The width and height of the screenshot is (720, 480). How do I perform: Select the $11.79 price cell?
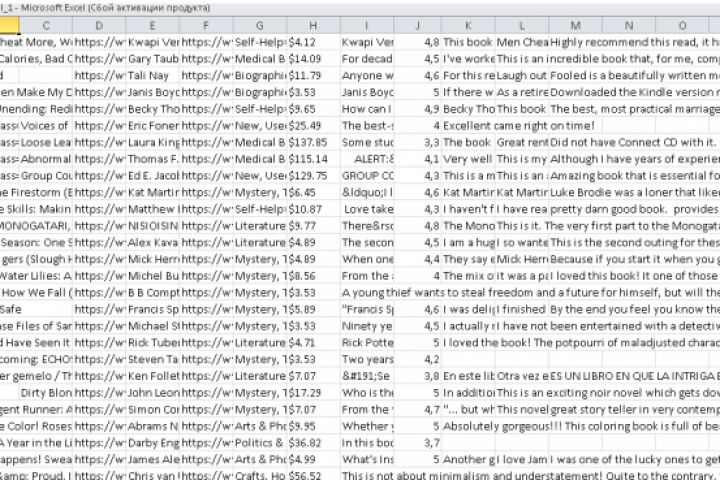click(x=314, y=75)
